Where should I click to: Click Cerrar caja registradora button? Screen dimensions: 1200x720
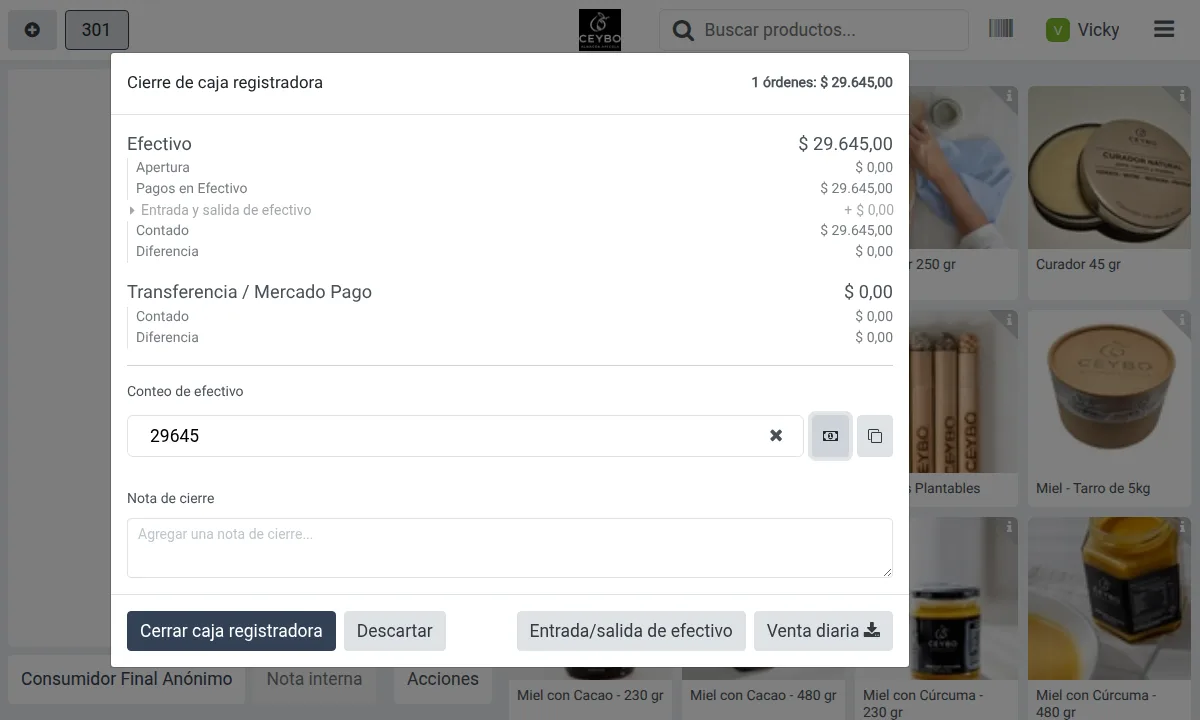[x=231, y=631]
